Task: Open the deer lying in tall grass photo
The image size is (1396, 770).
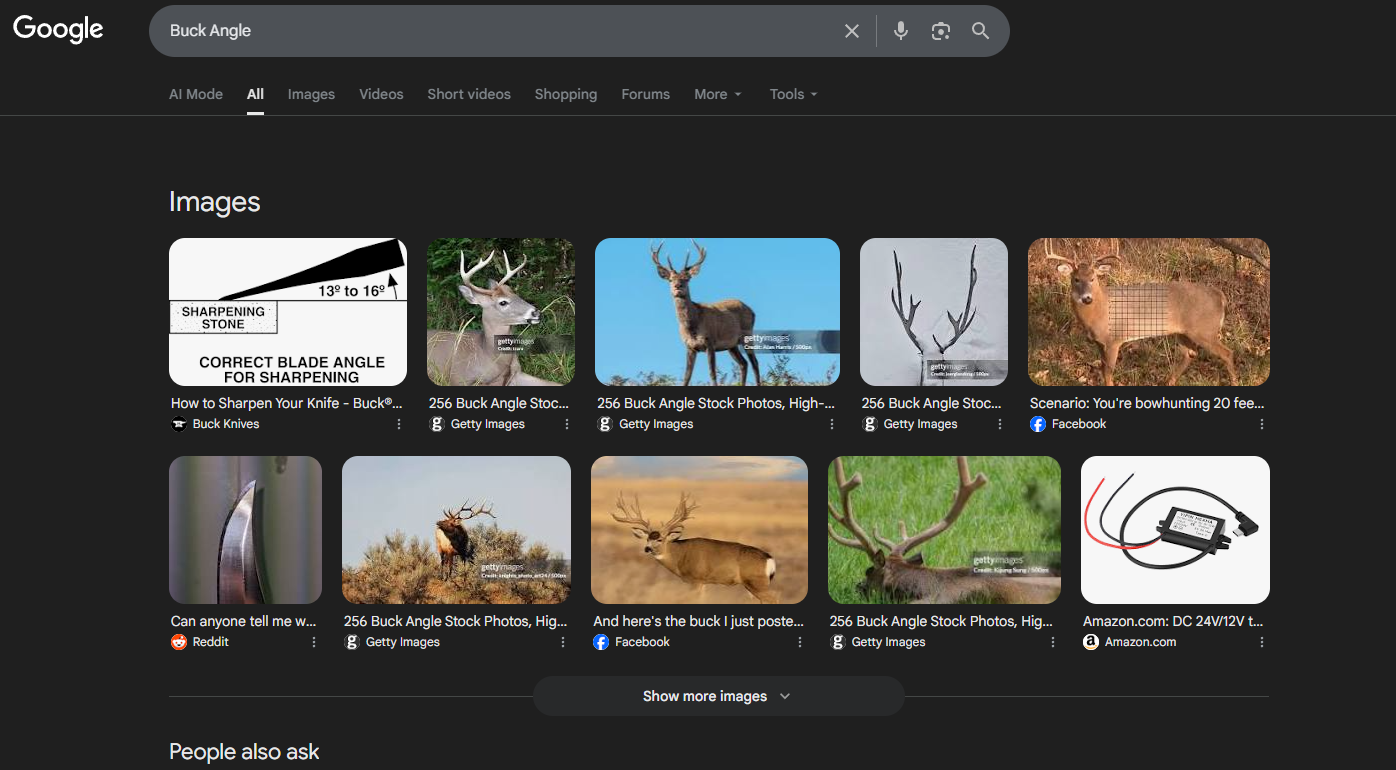Action: click(501, 312)
